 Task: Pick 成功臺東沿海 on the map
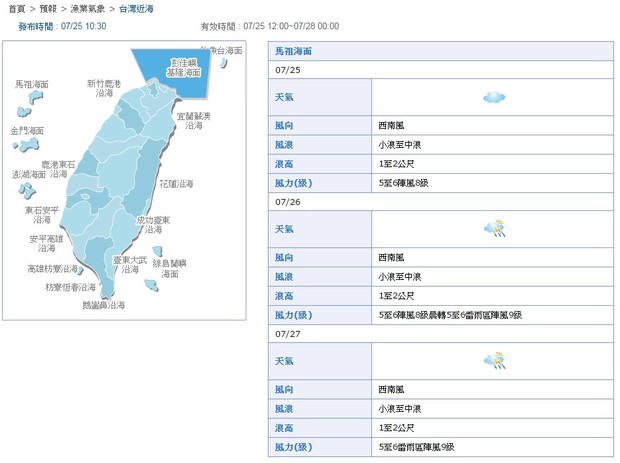point(153,224)
